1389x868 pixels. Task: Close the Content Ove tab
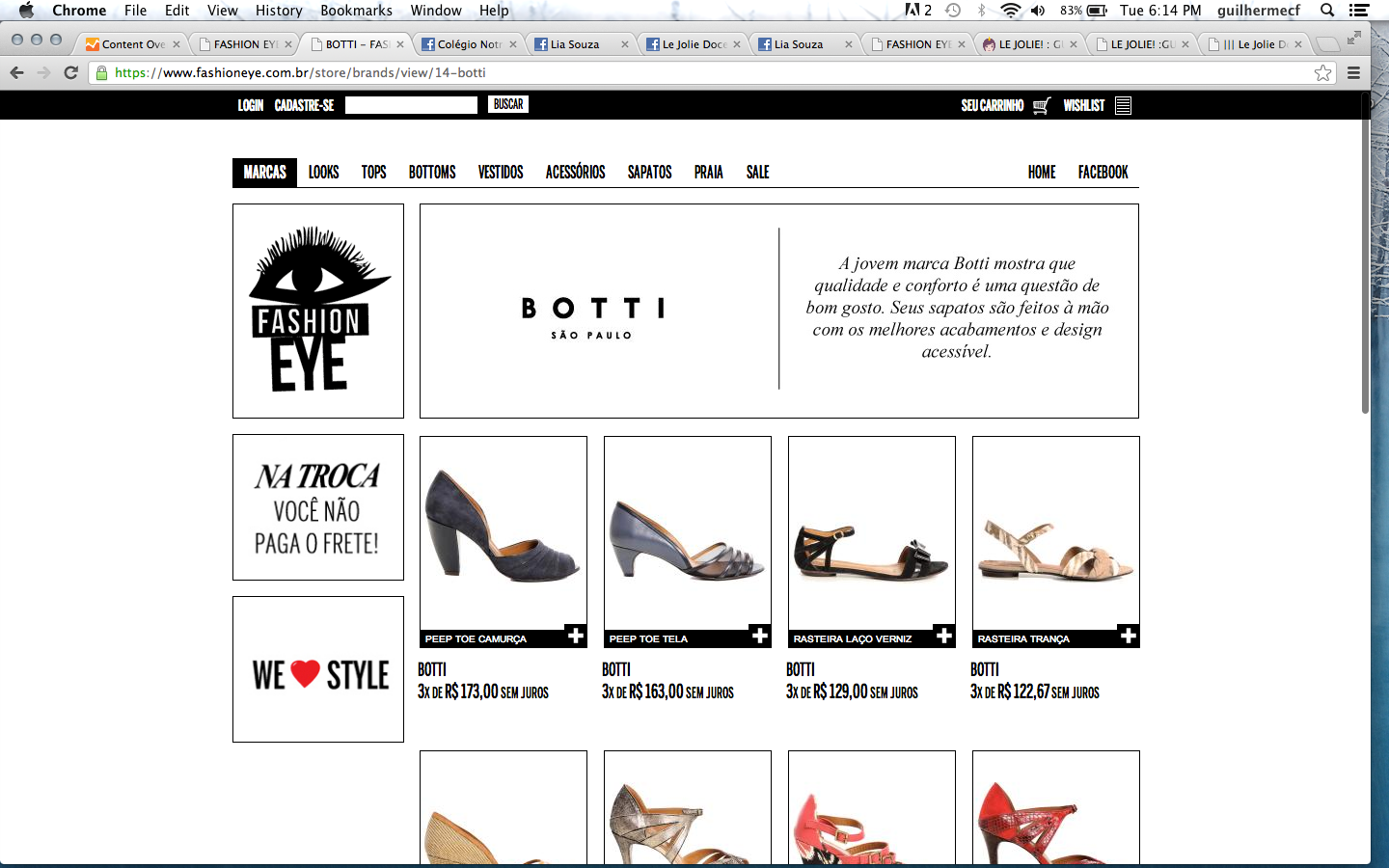177,44
